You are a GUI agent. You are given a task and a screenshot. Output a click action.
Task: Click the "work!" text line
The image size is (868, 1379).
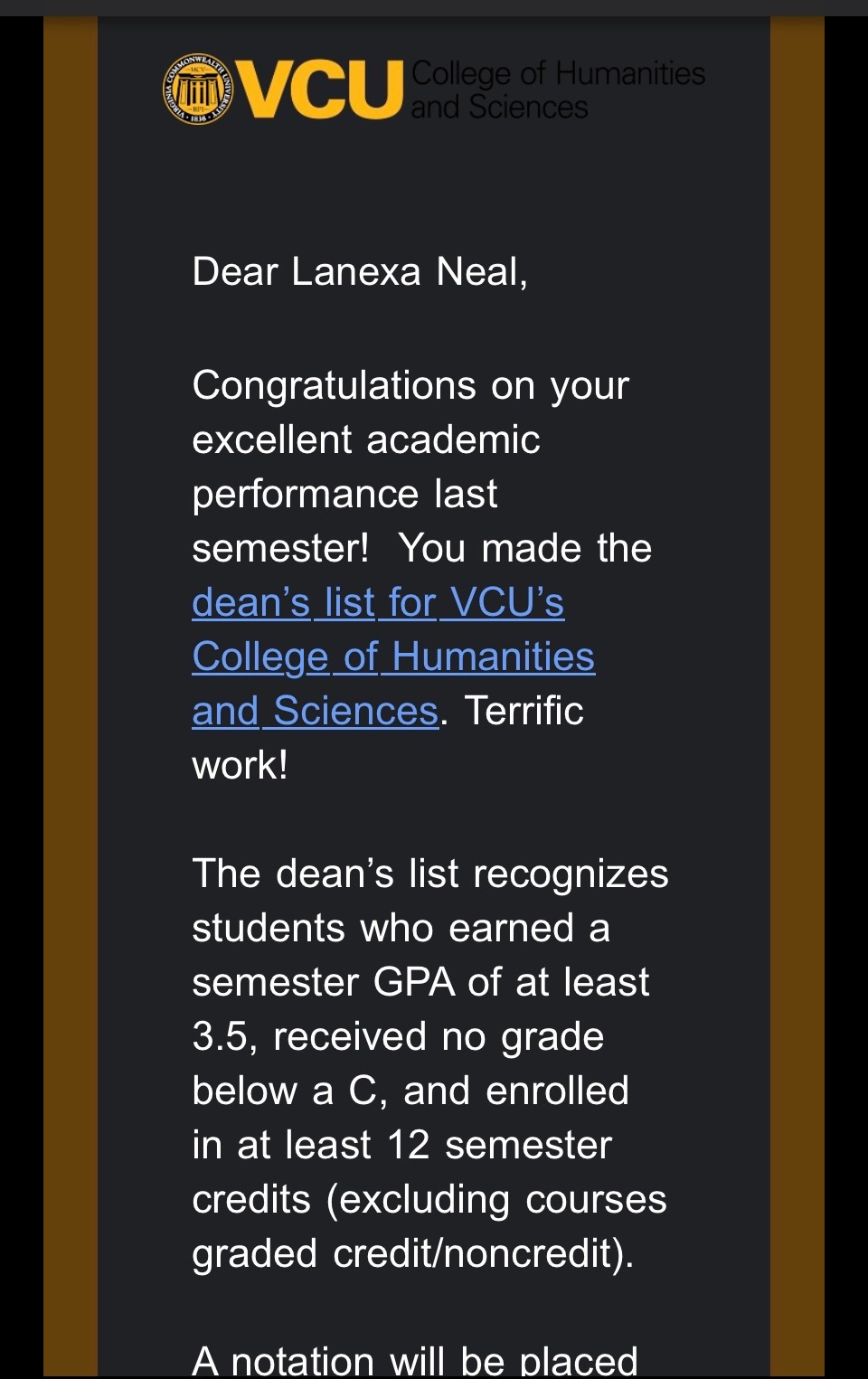pyautogui.click(x=241, y=765)
